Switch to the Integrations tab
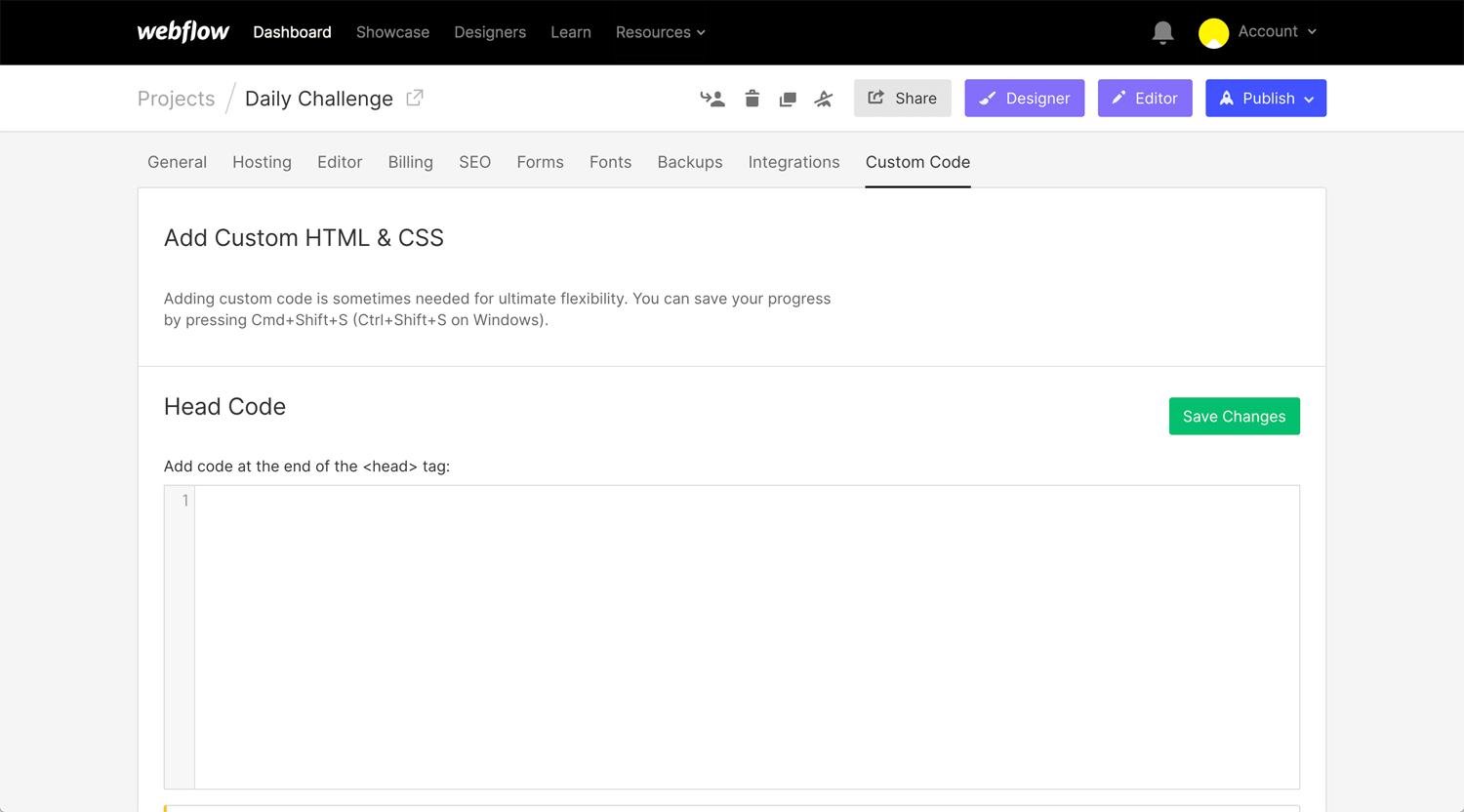Image resolution: width=1464 pixels, height=812 pixels. click(x=793, y=162)
